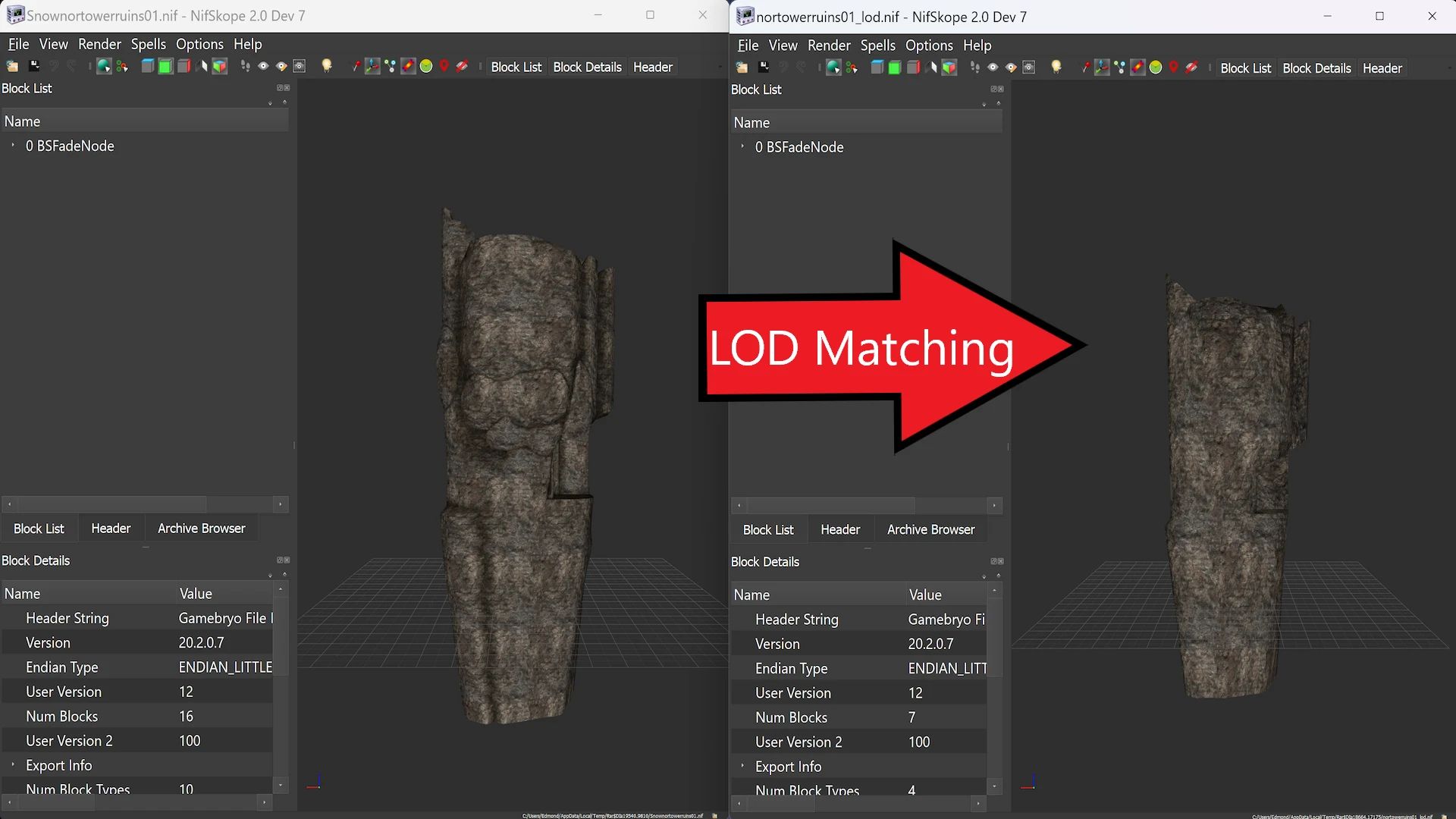Click the walk footsteps icon in right toolbar

[x=974, y=67]
